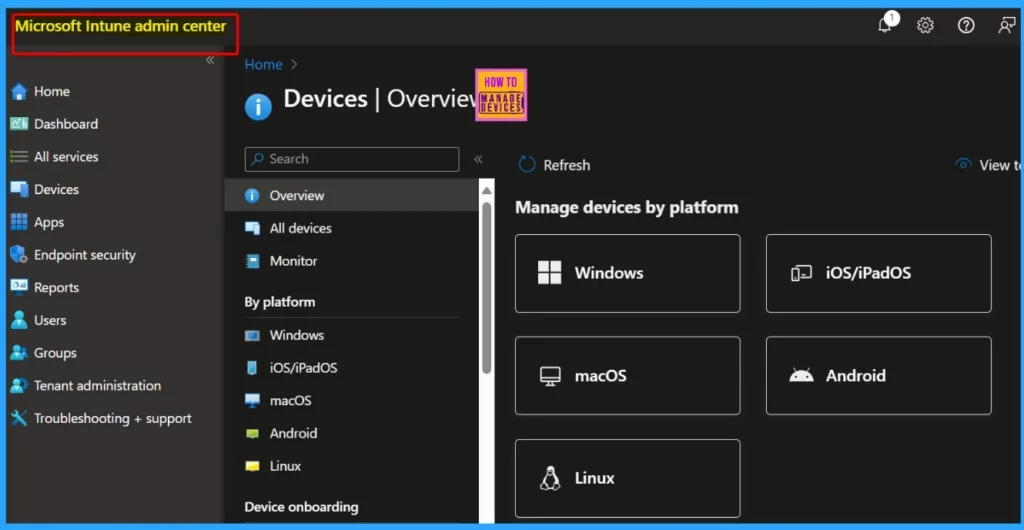The height and width of the screenshot is (530, 1024).
Task: Click the Home breadcrumb link
Action: tap(263, 65)
